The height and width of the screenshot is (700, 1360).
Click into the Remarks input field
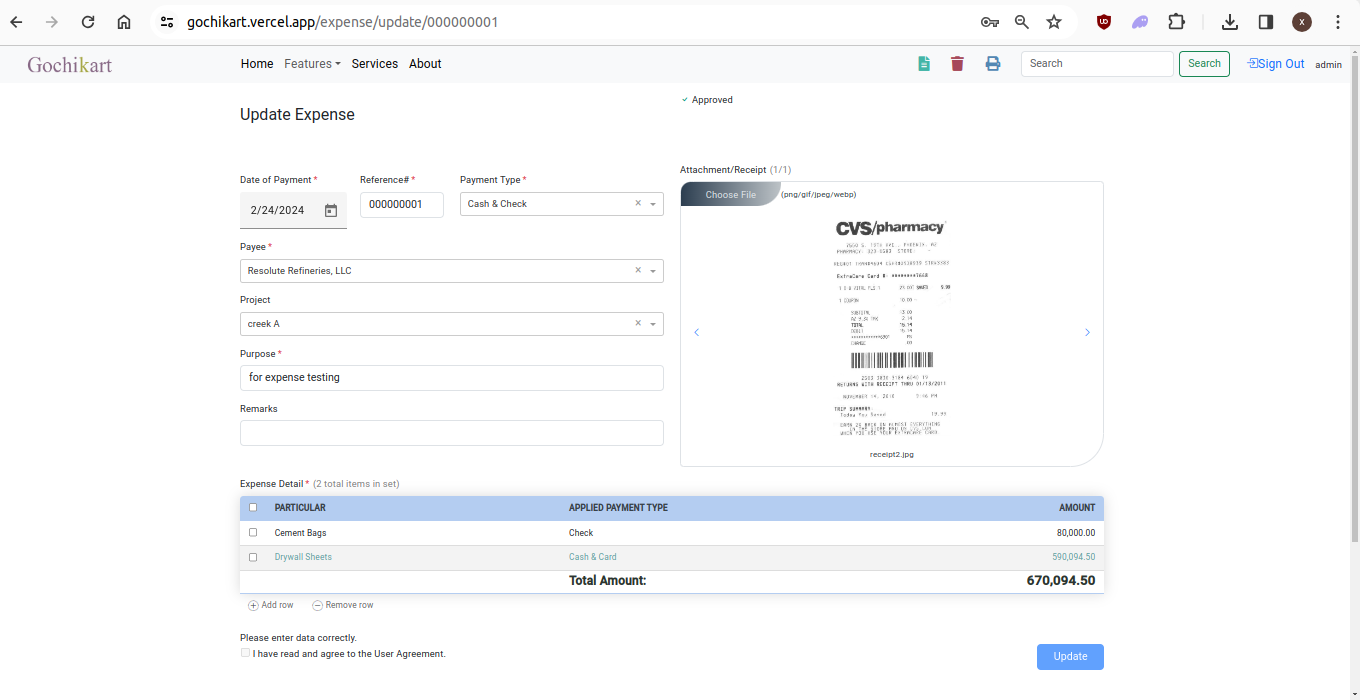click(x=451, y=433)
